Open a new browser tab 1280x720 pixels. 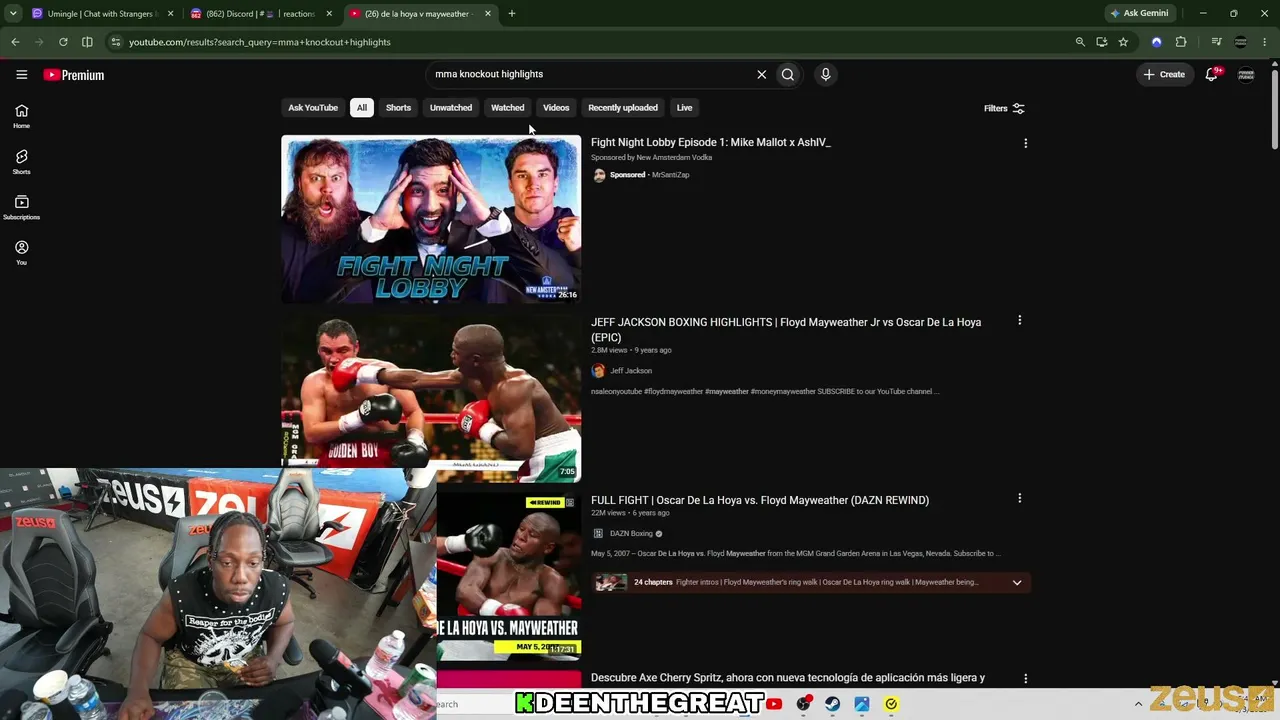pos(512,14)
